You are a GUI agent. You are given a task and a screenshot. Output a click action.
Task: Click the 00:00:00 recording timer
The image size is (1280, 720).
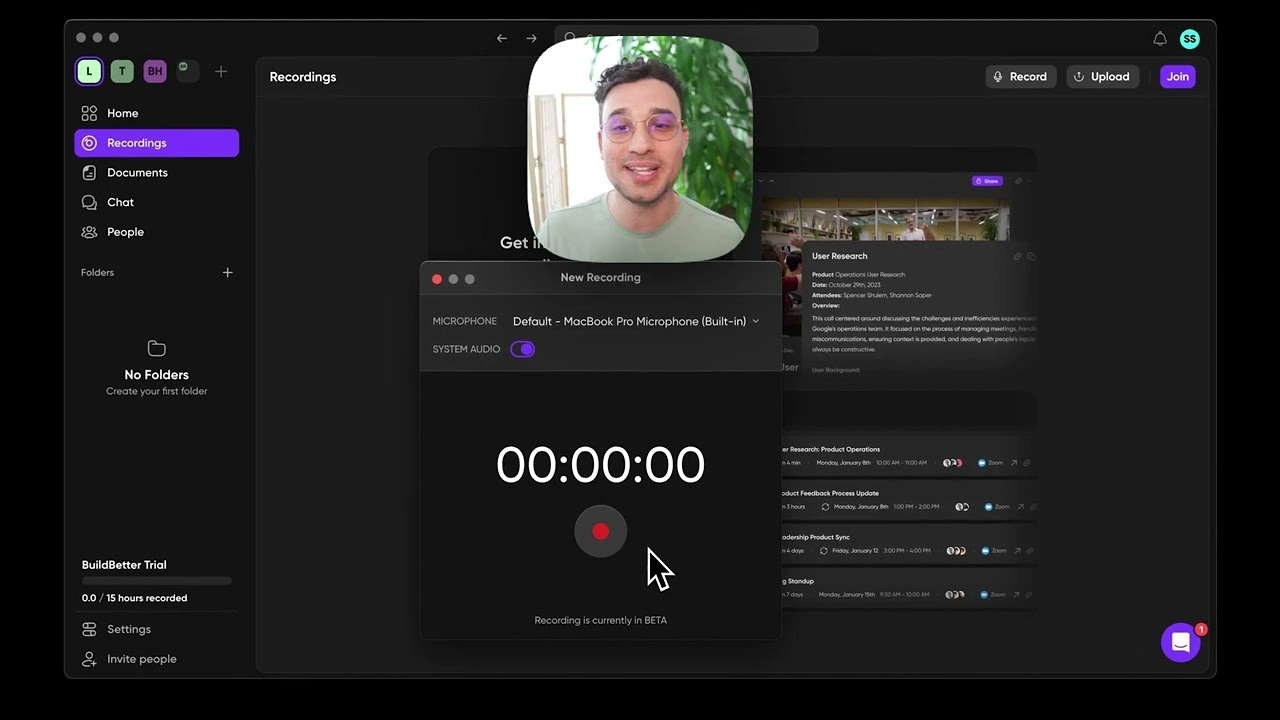point(600,465)
